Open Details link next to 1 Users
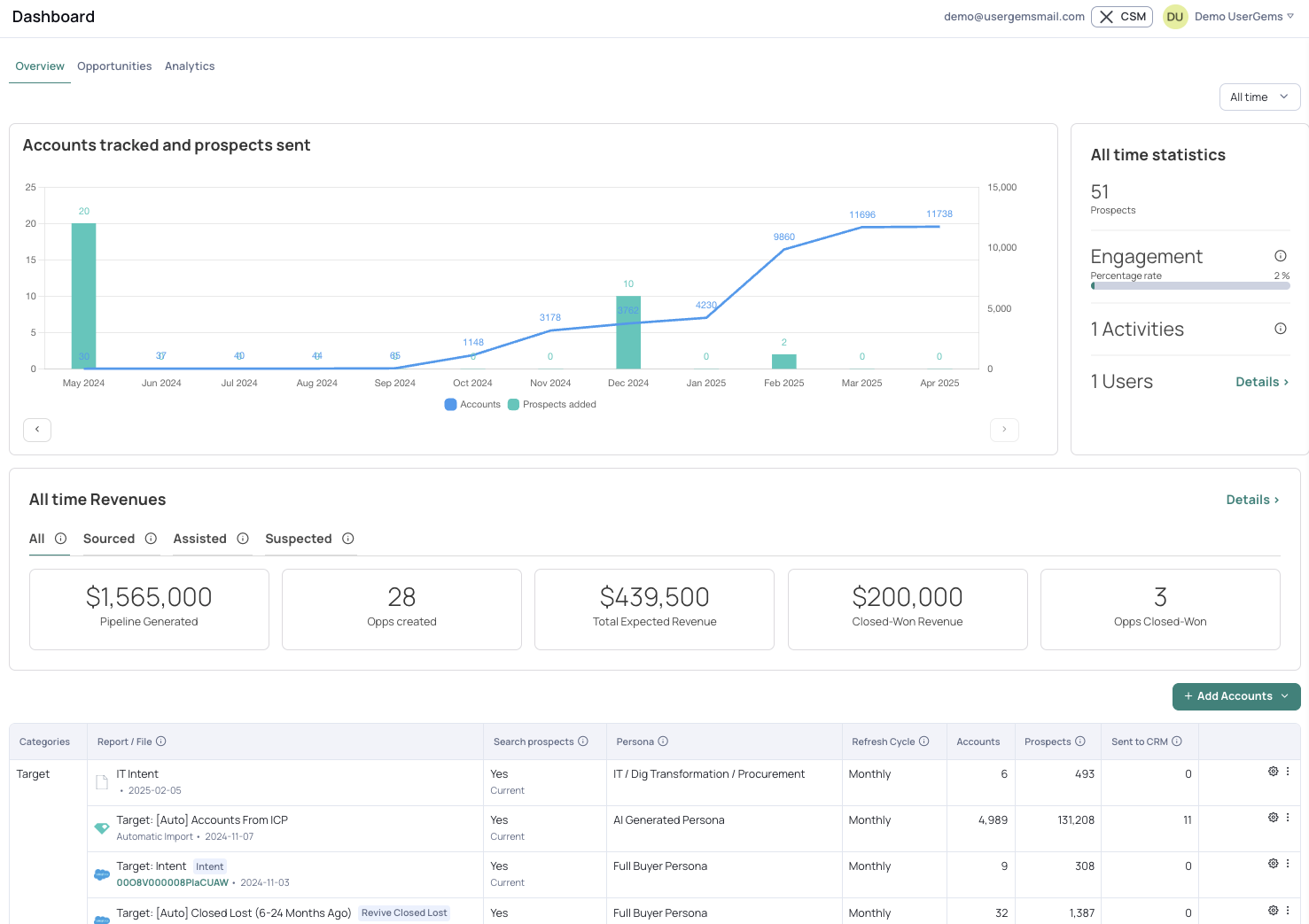This screenshot has width=1309, height=924. point(1262,382)
